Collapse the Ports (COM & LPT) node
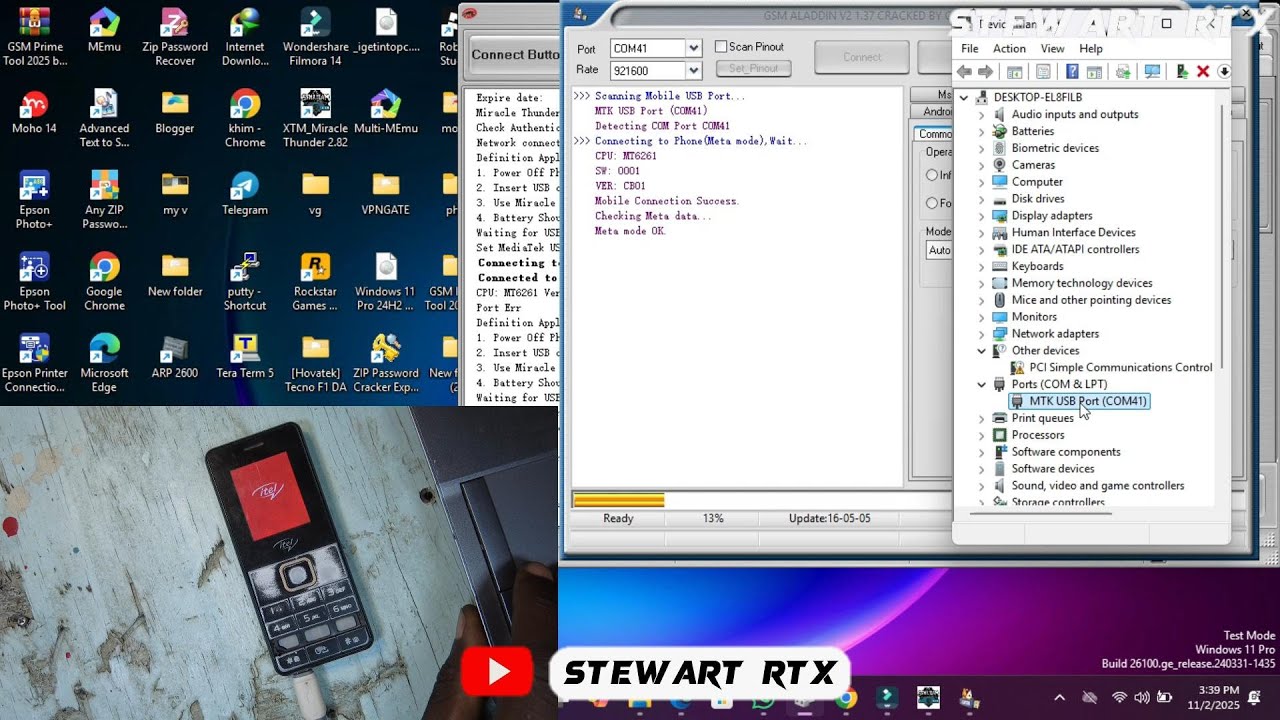 click(x=981, y=384)
